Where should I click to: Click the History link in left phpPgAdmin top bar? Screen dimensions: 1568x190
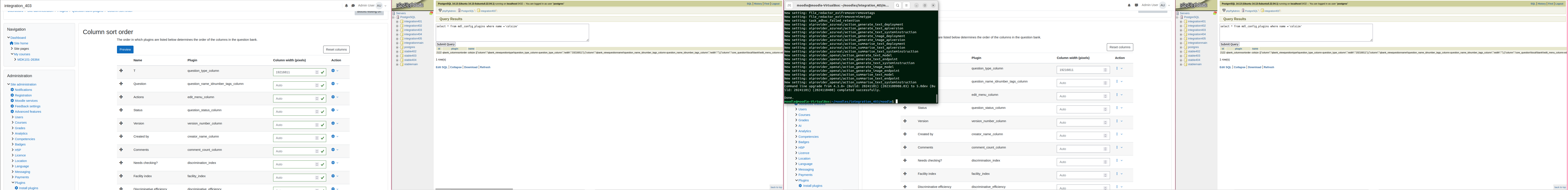[758, 4]
